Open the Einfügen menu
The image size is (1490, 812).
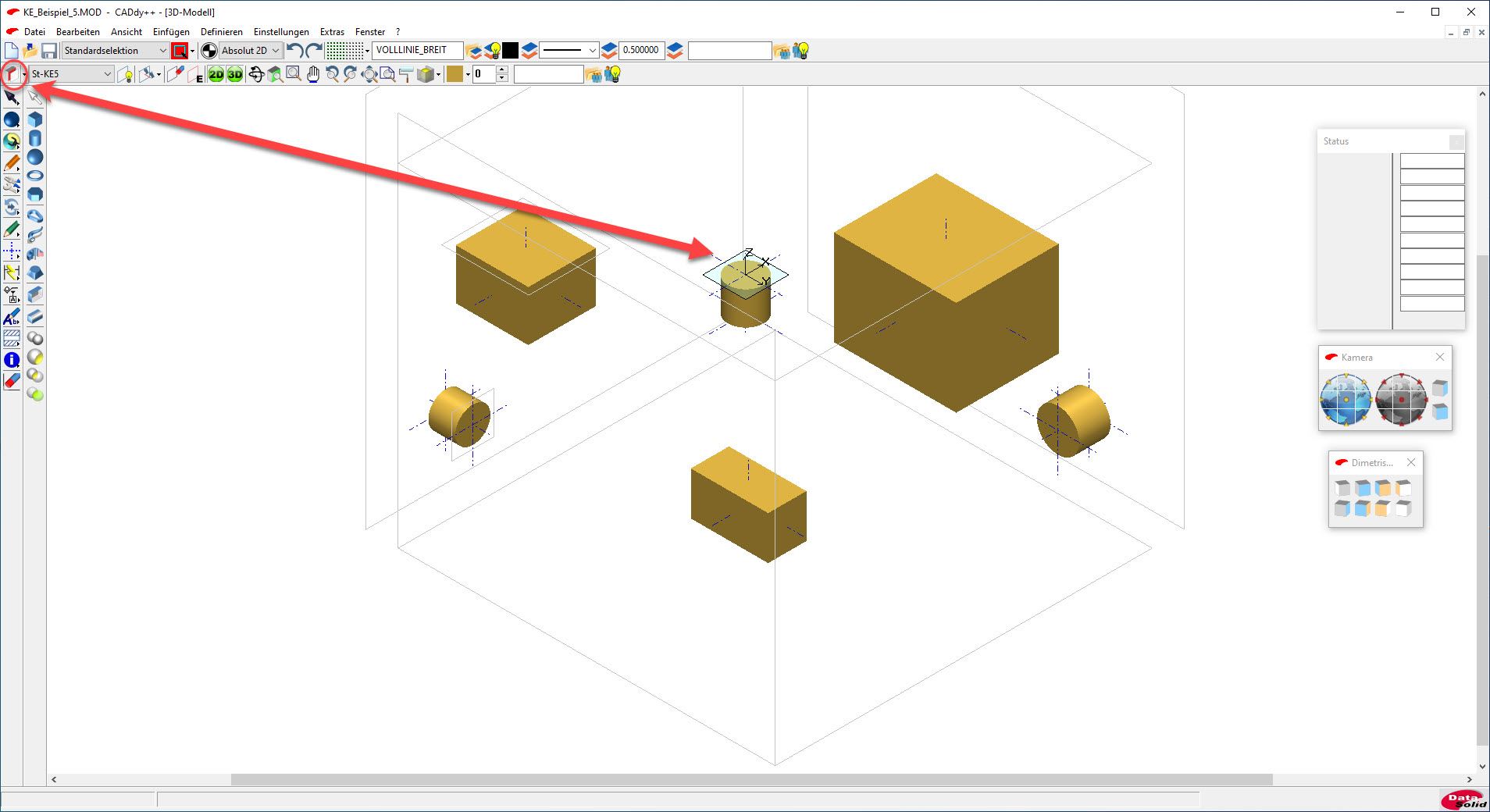point(171,32)
